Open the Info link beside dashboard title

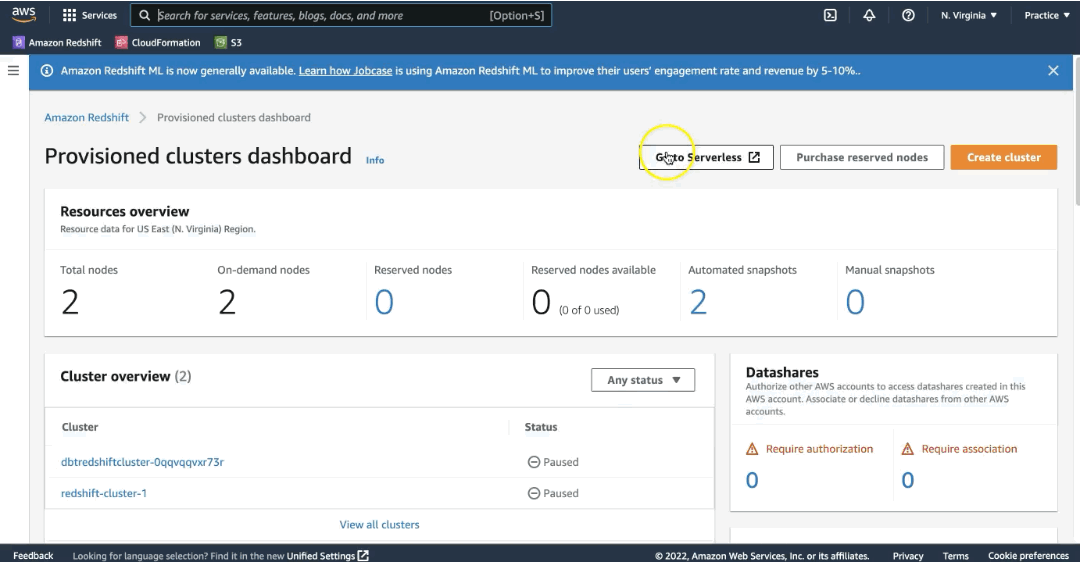pos(375,160)
